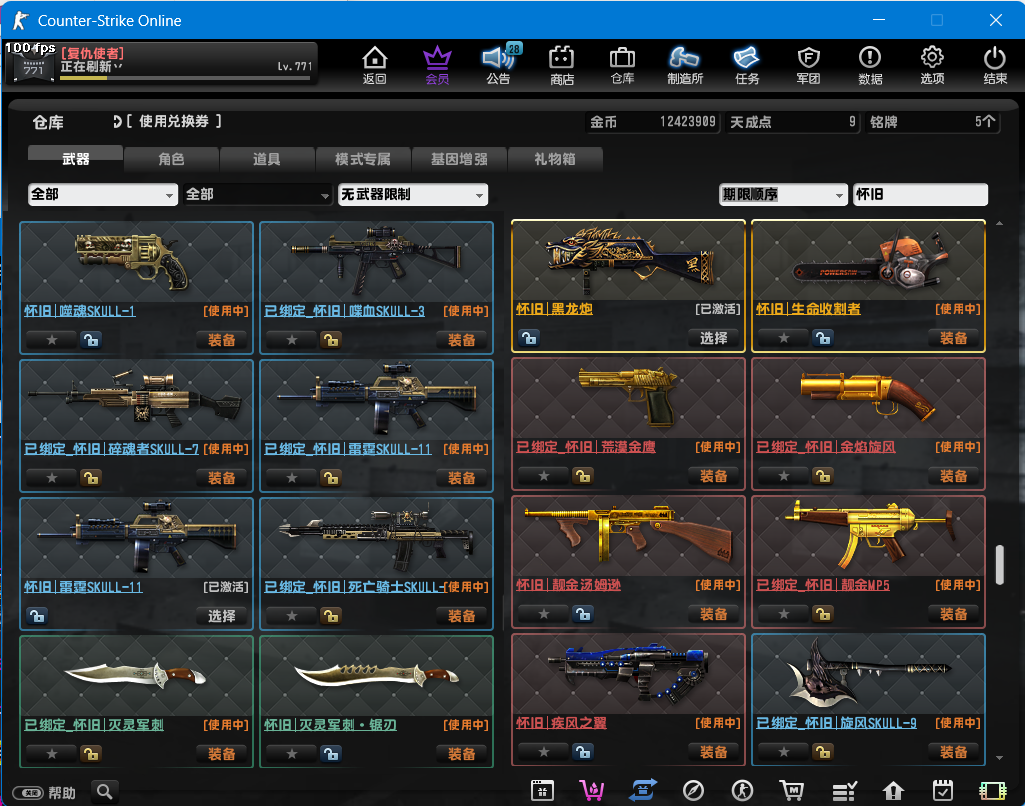Screen dimensions: 1025x806
Task: Click the scrollbar up arrow
Action: [x=1000, y=224]
